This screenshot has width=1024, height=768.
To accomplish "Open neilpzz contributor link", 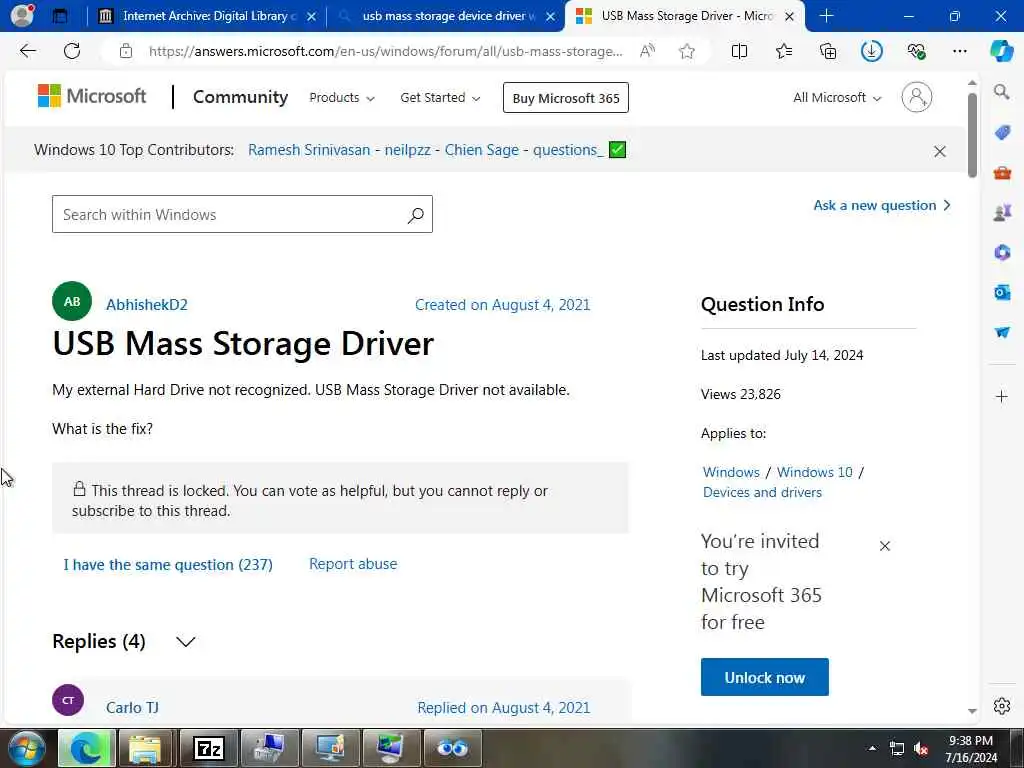I will [x=408, y=150].
